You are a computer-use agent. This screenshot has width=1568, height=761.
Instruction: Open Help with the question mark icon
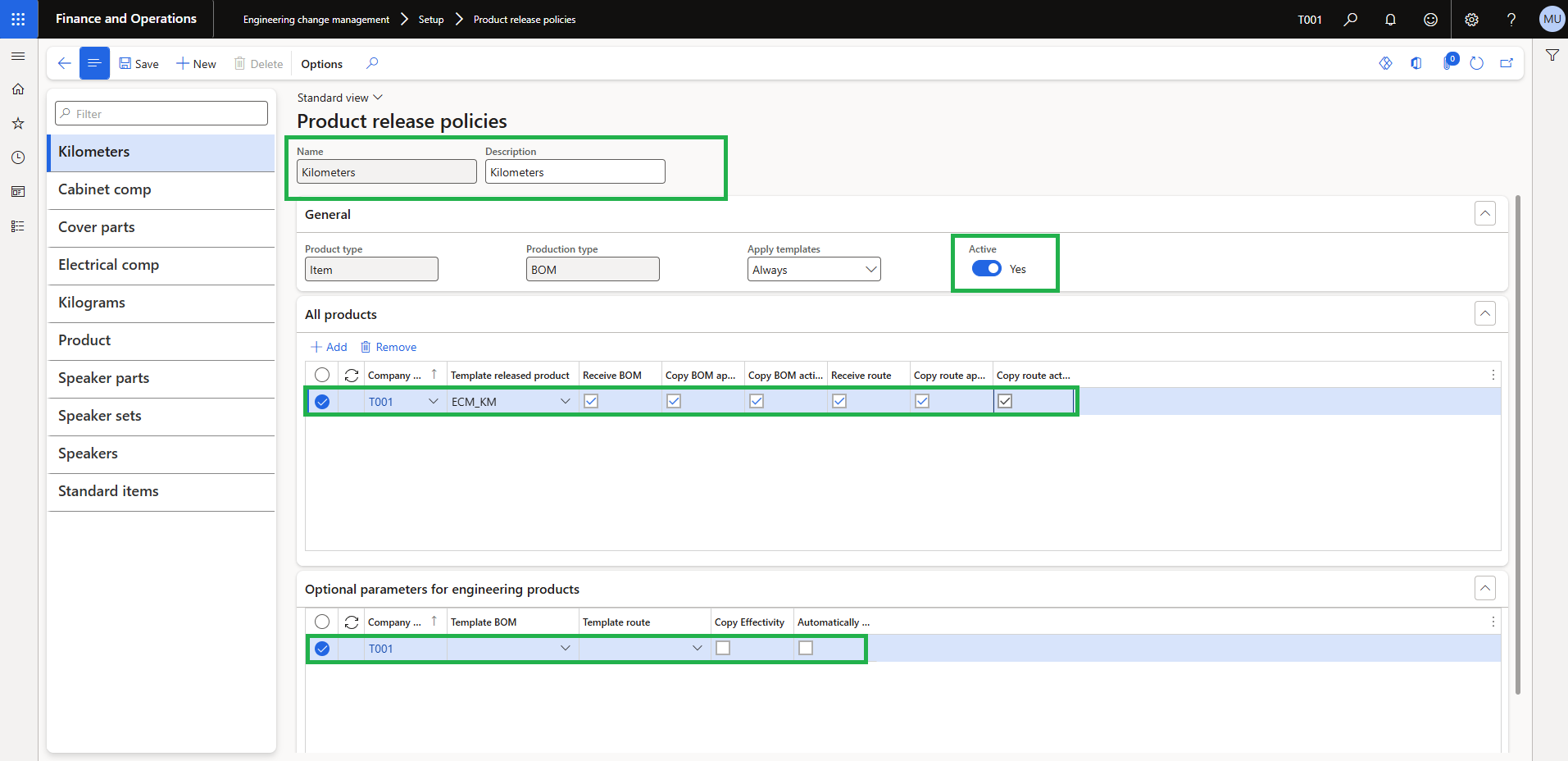(1512, 19)
